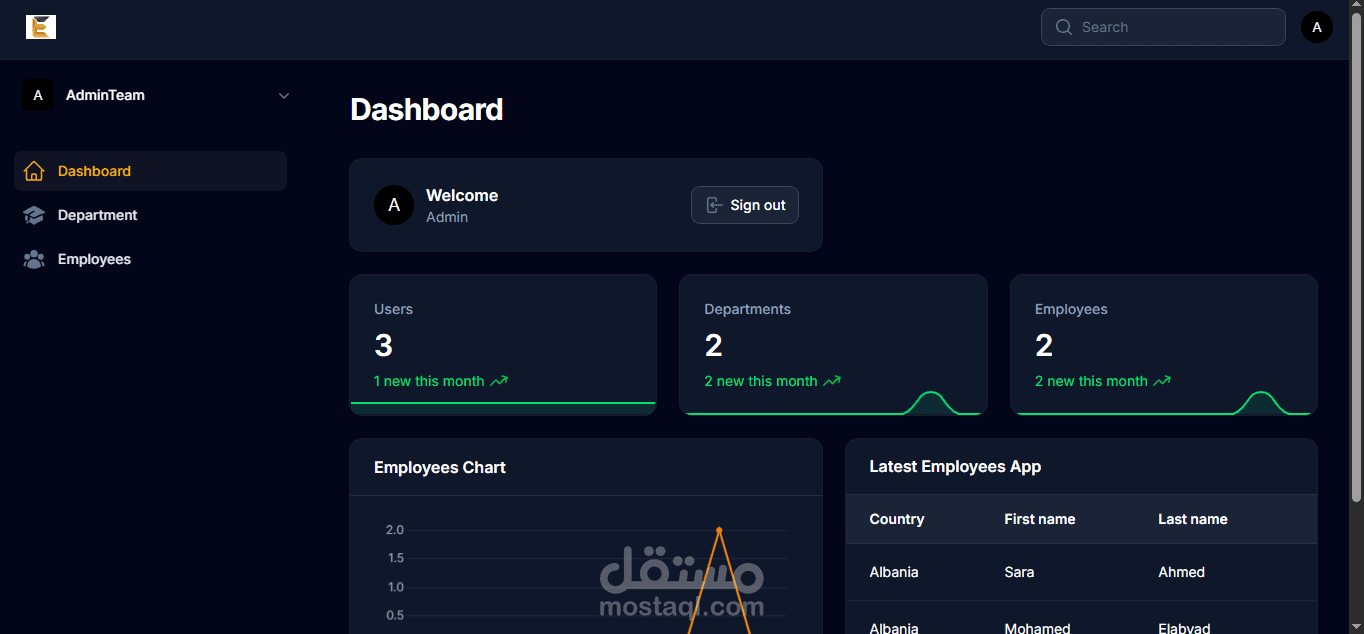Click the Users growth trend arrow icon
This screenshot has width=1364, height=634.
tap(501, 381)
